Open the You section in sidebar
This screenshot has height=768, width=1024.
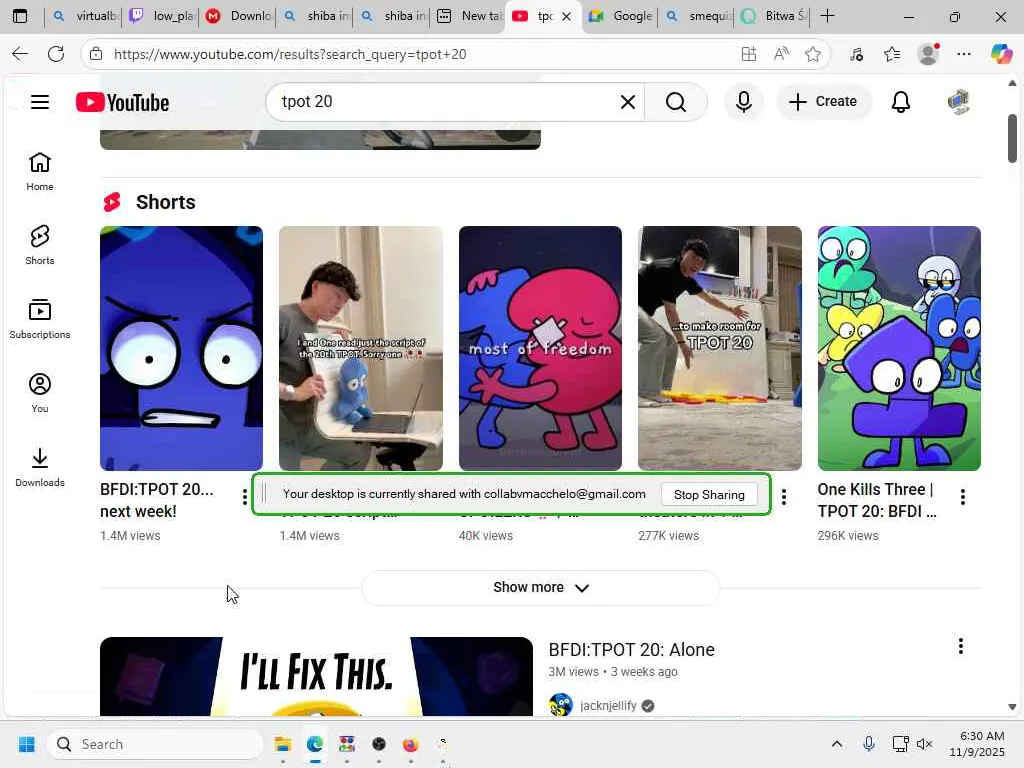(40, 393)
